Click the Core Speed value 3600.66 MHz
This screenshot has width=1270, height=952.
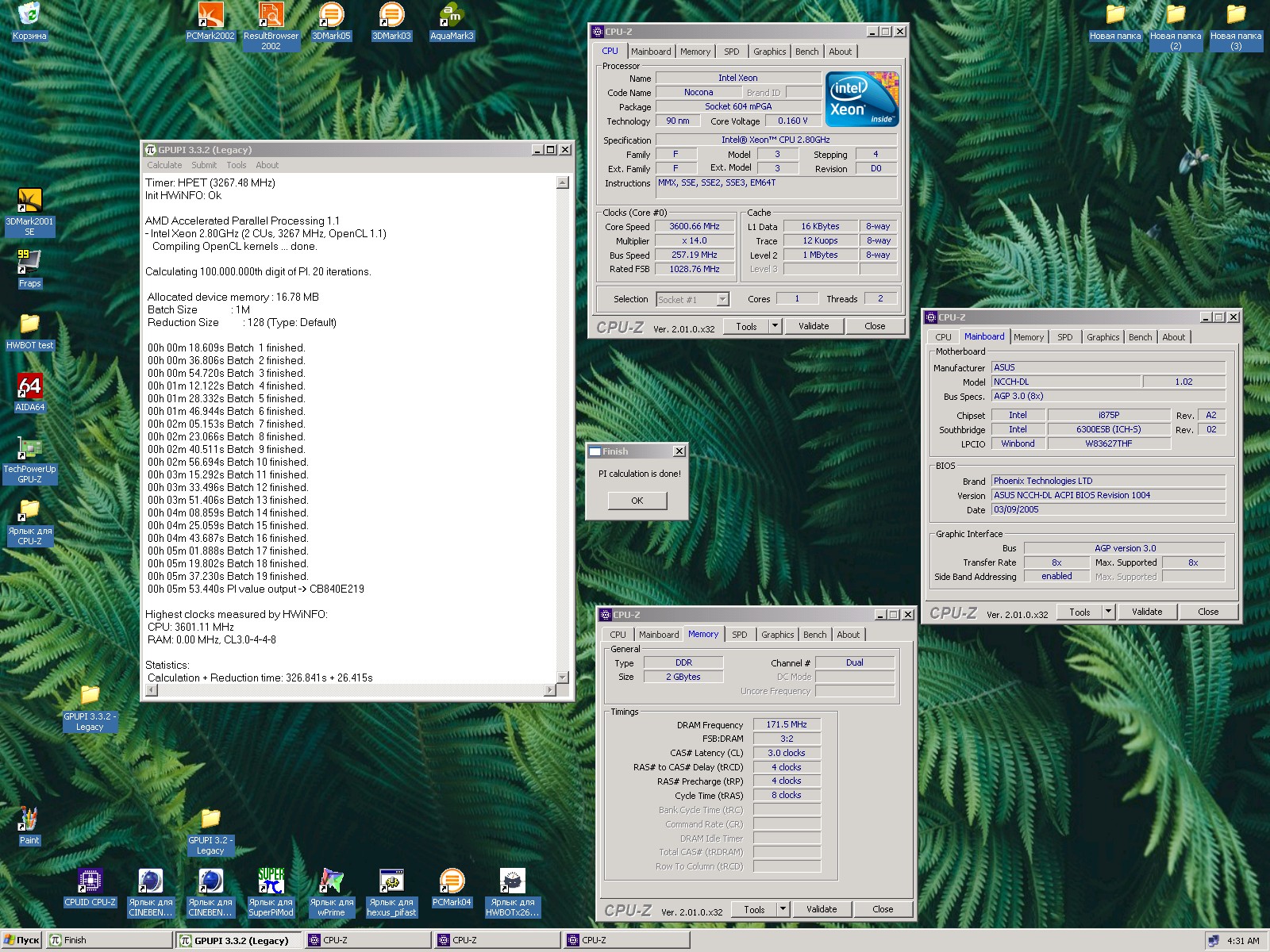[695, 226]
